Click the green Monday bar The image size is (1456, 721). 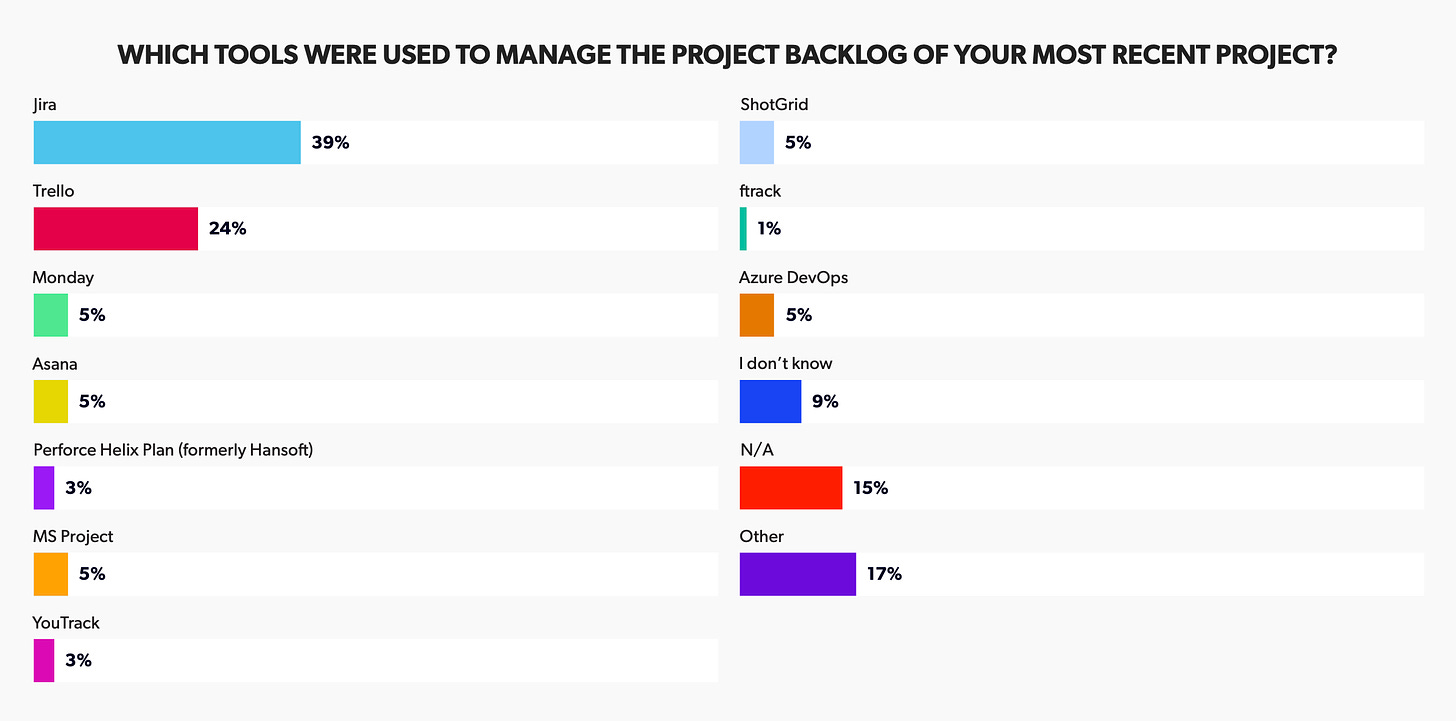pyautogui.click(x=51, y=315)
